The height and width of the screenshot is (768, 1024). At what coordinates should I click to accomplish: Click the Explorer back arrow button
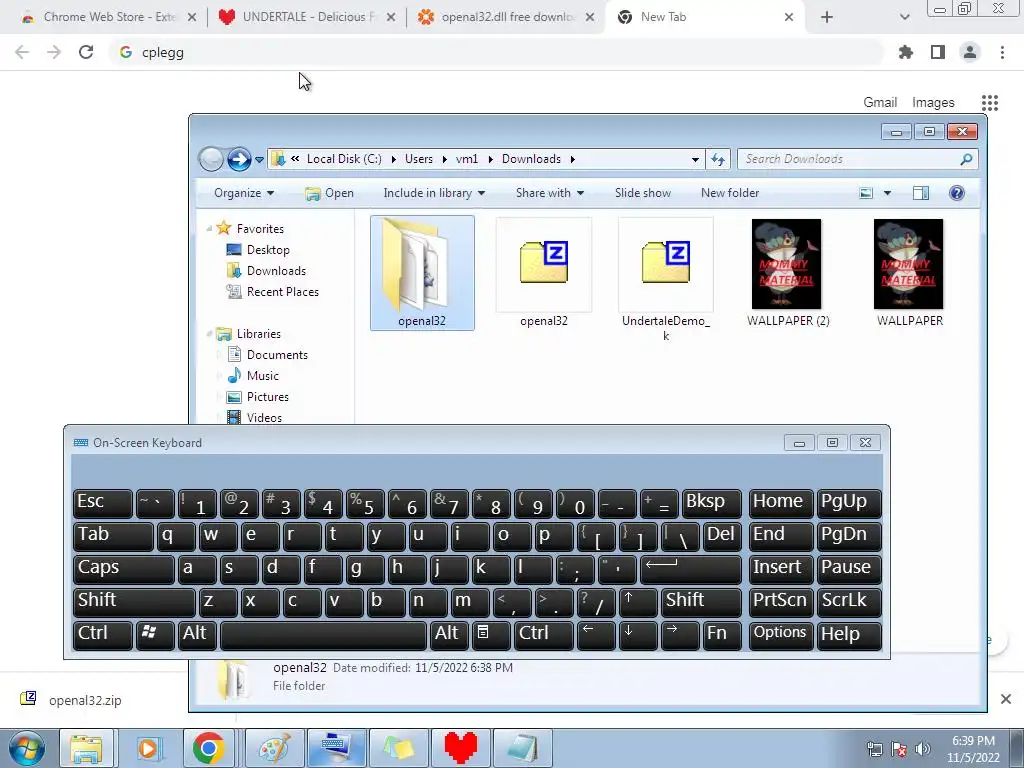[211, 159]
